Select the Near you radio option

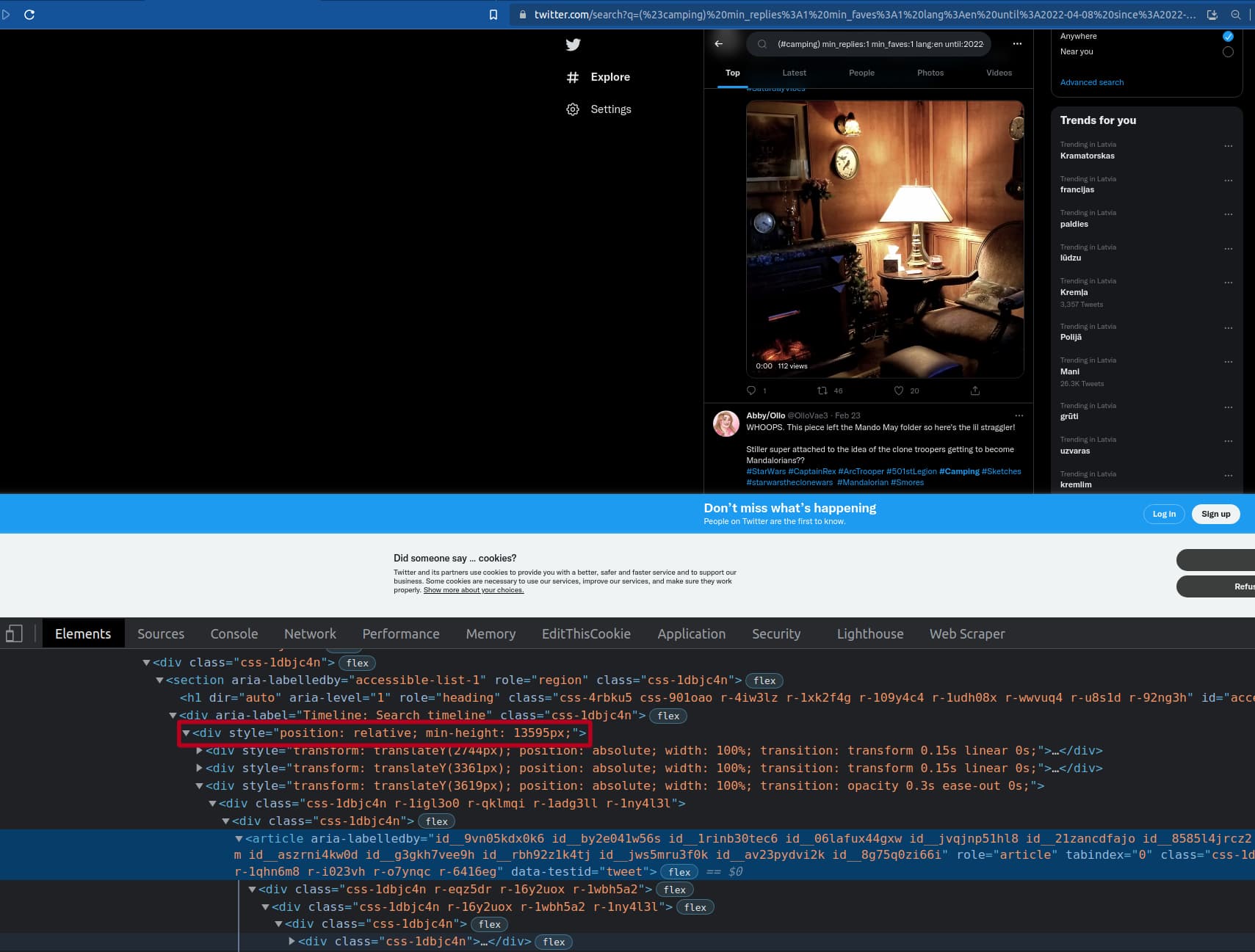click(x=1228, y=52)
